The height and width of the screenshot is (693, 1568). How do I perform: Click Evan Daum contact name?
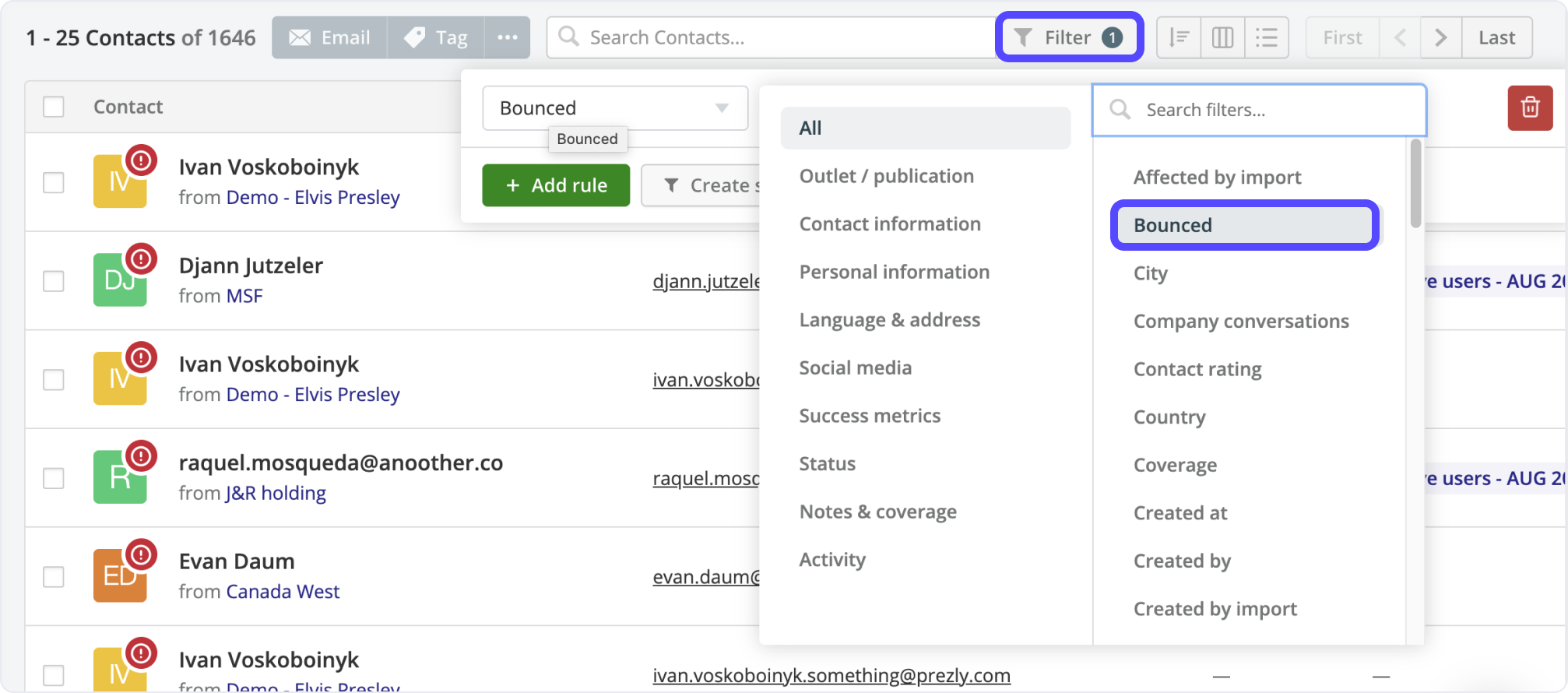point(237,561)
